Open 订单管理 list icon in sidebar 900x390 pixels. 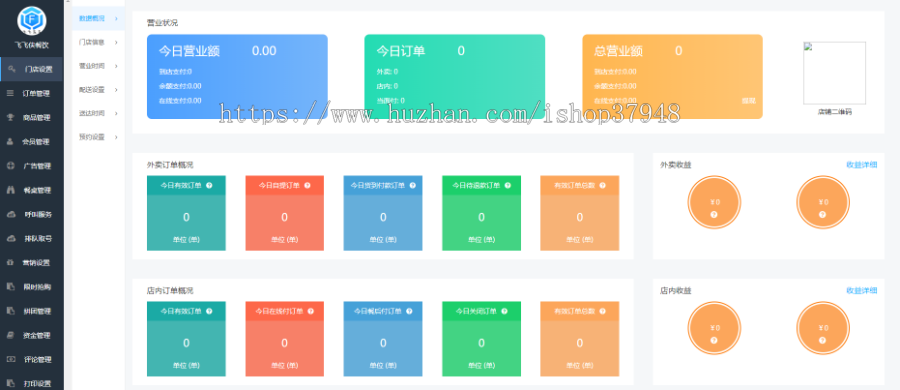click(x=10, y=93)
